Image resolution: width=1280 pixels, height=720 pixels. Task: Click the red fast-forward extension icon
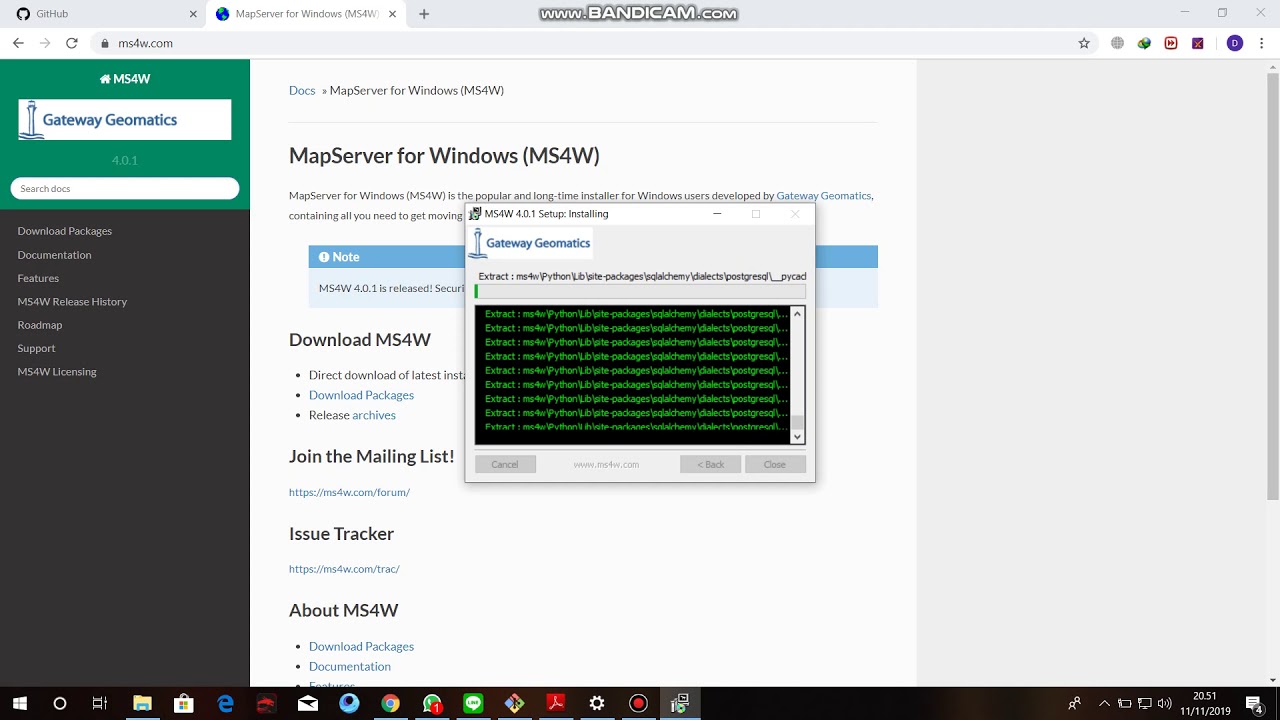[x=1171, y=43]
